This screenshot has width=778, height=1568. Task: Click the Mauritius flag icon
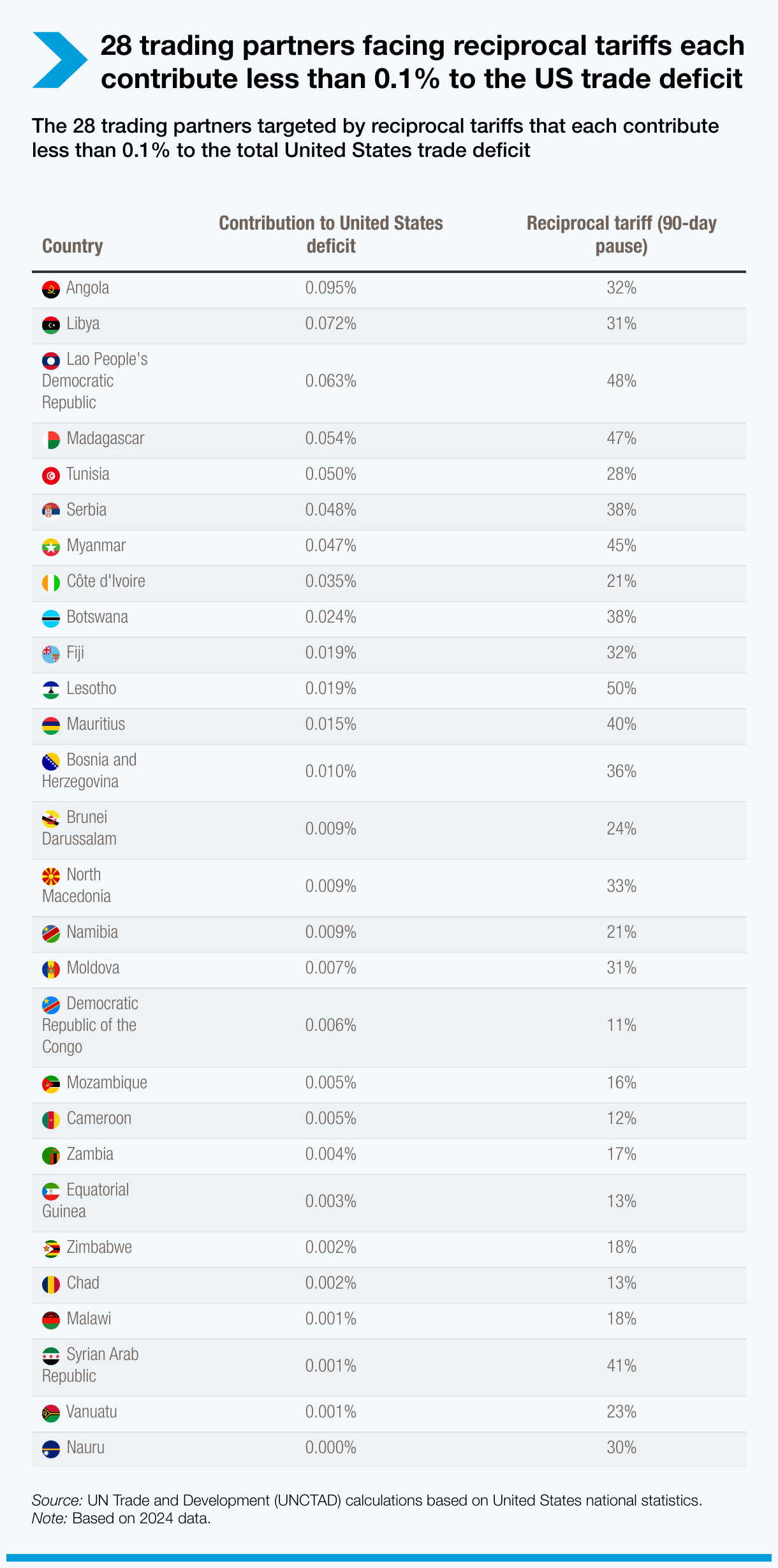click(51, 725)
